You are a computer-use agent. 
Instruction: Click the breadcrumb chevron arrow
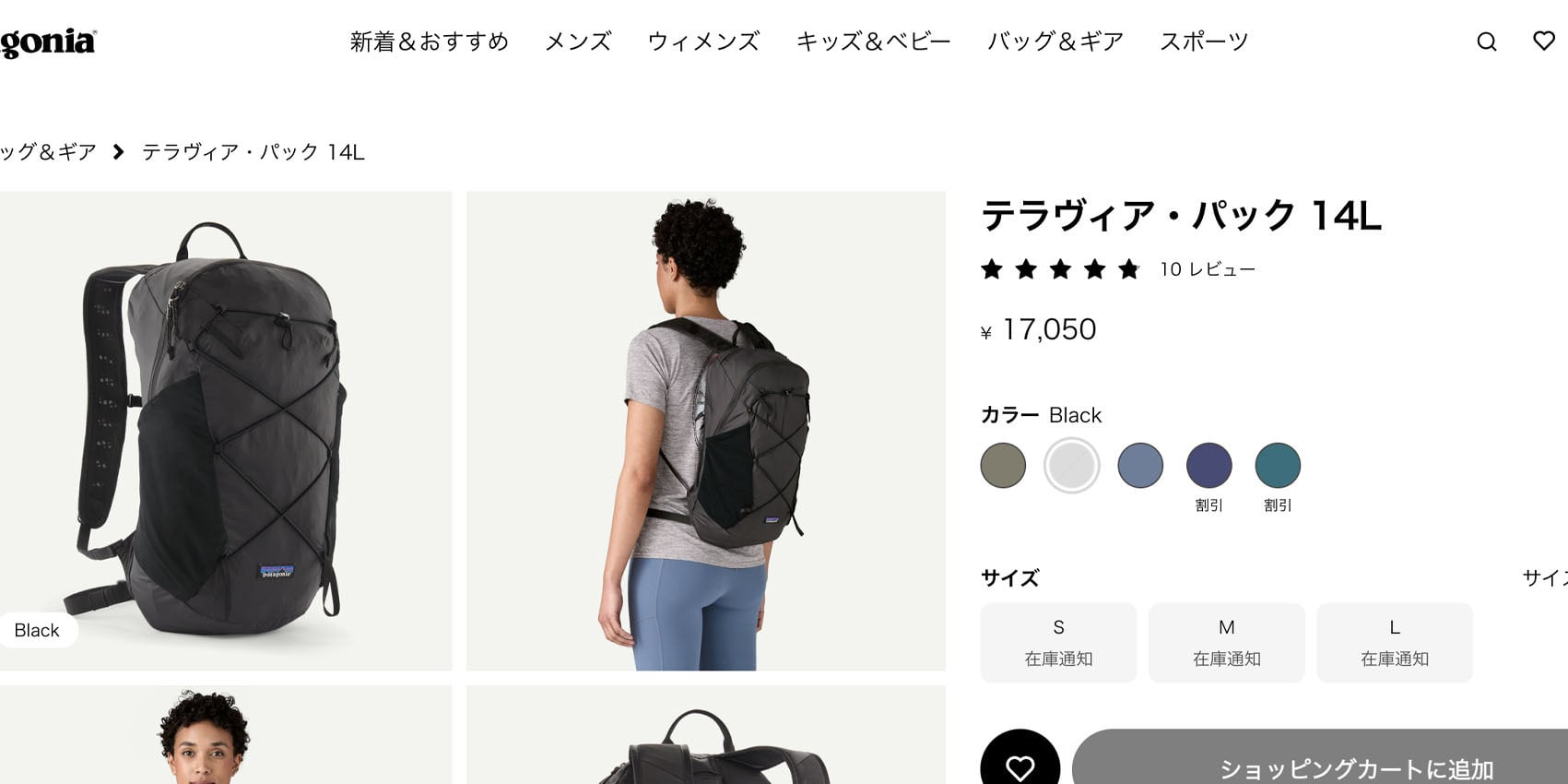[x=118, y=152]
